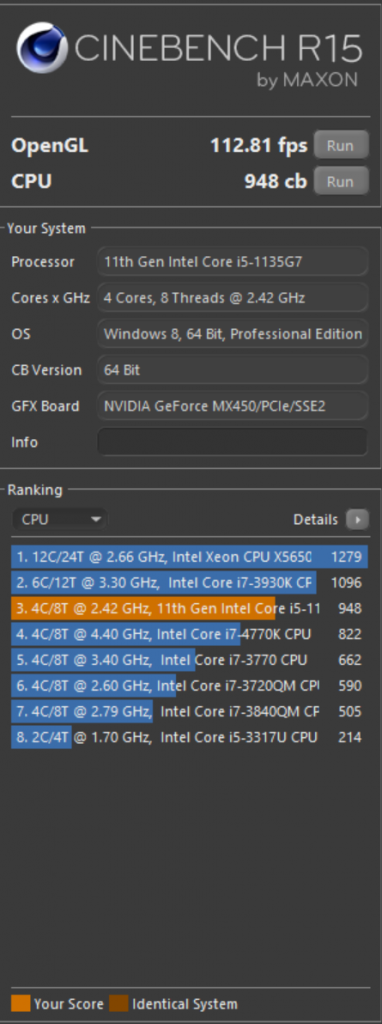Screen dimensions: 382x1024
Task: Click the GFX Board GeForce MX450 field
Action: (232, 406)
